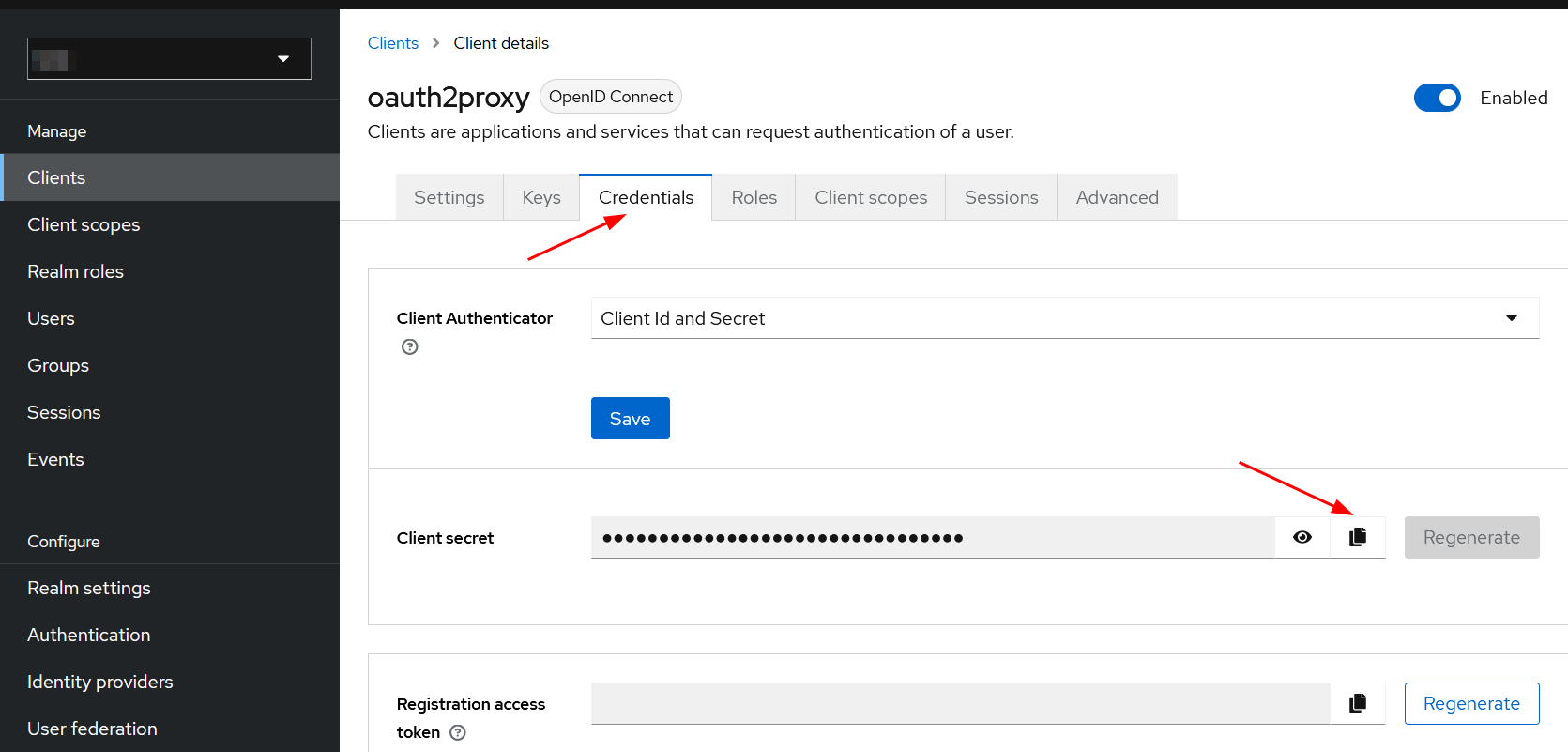The width and height of the screenshot is (1568, 752).
Task: Click the oauth2proxy client heading
Action: click(x=449, y=98)
